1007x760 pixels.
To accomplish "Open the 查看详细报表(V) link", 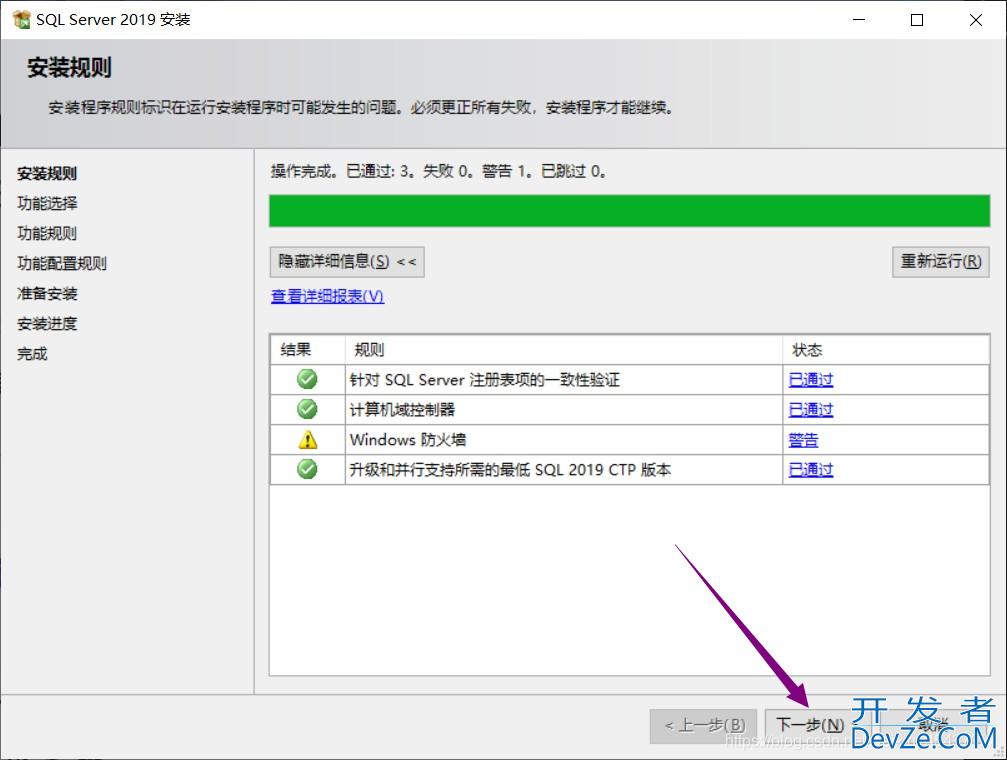I will click(328, 296).
